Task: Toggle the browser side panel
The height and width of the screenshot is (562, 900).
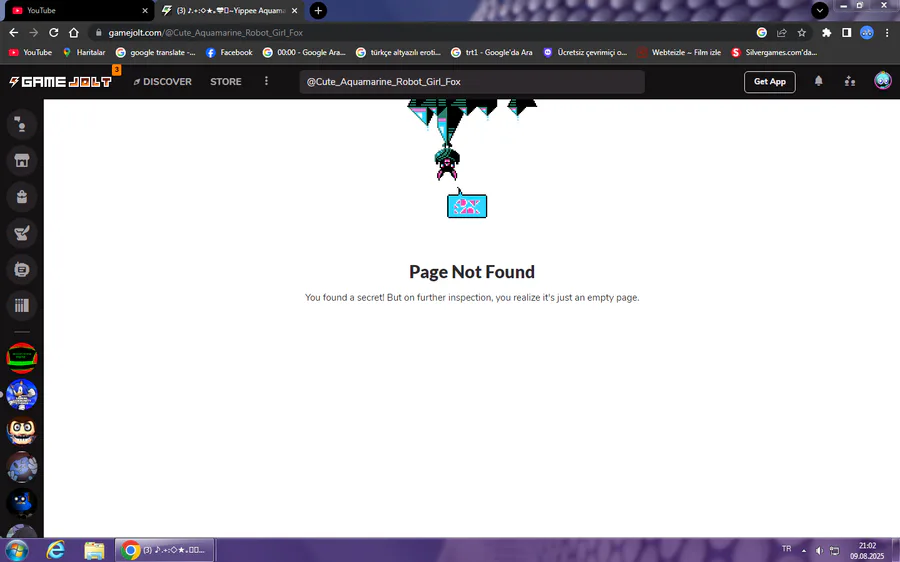Action: click(847, 33)
